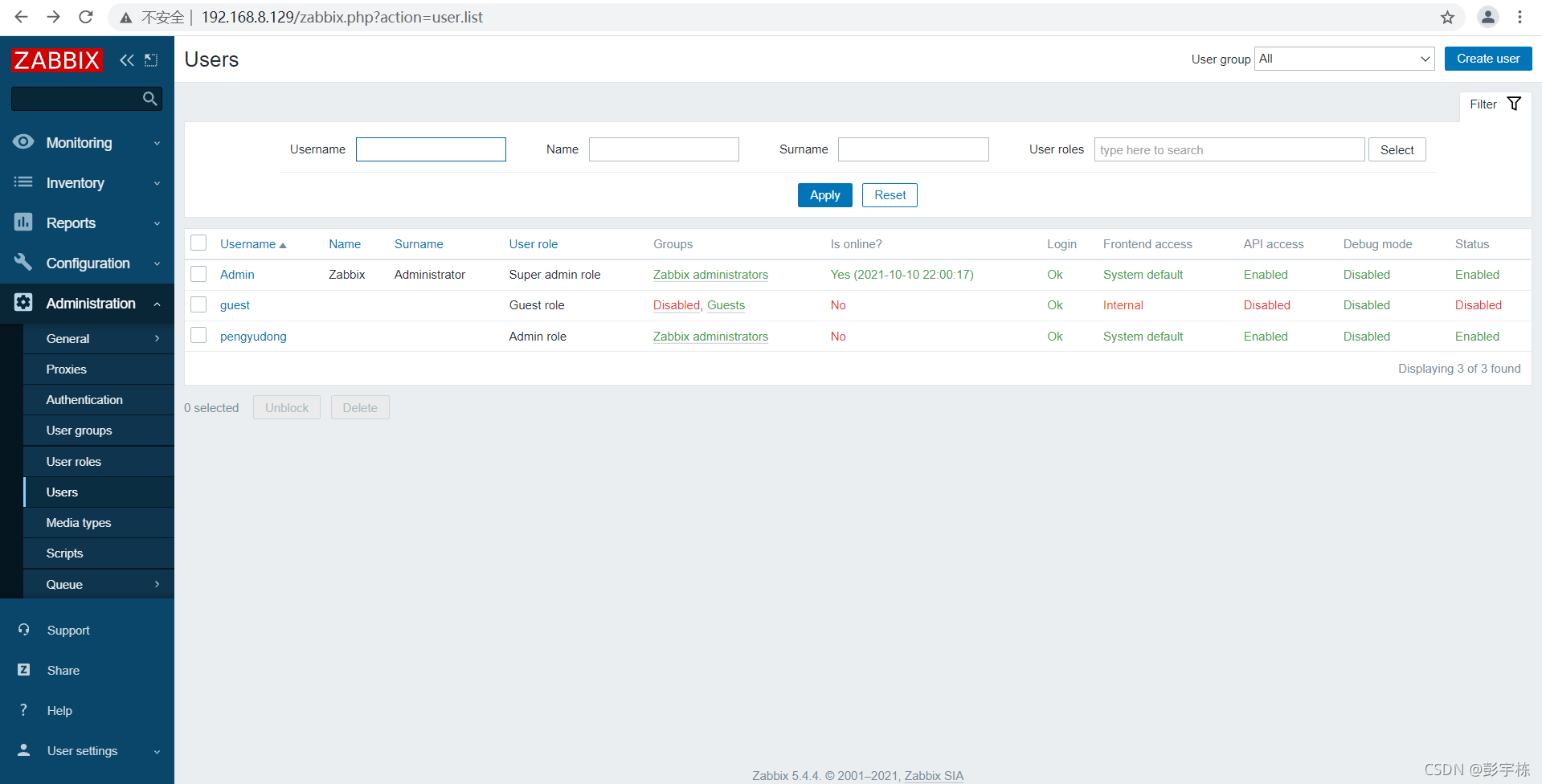The width and height of the screenshot is (1542, 784).
Task: Open the User group dropdown
Action: [1344, 59]
